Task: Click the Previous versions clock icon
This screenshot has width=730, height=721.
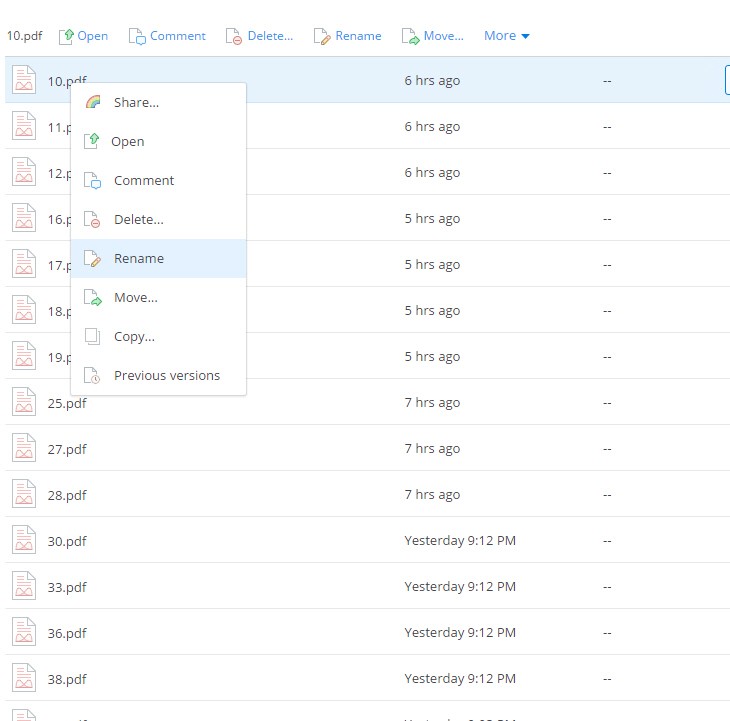Action: [93, 376]
